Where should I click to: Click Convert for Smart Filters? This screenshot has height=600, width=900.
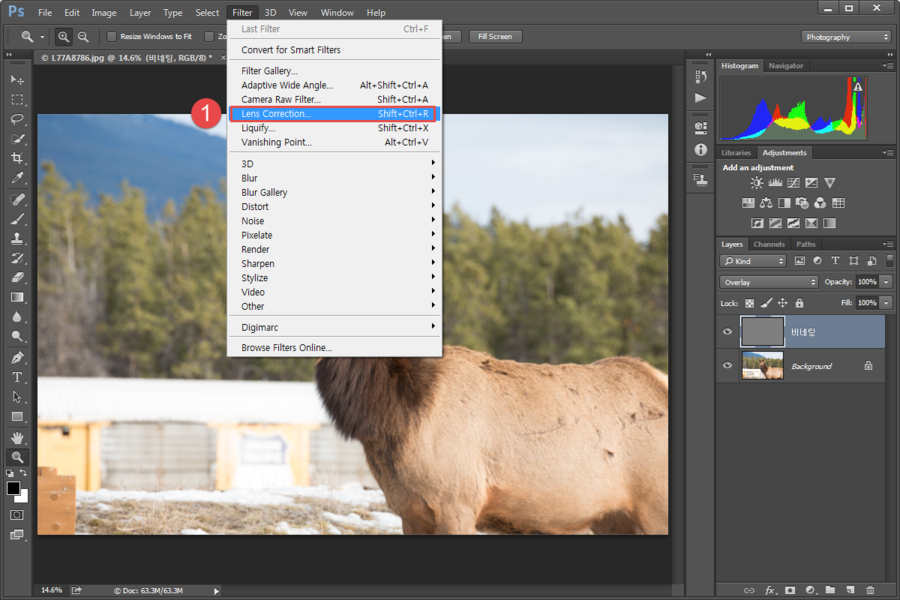[x=335, y=50]
